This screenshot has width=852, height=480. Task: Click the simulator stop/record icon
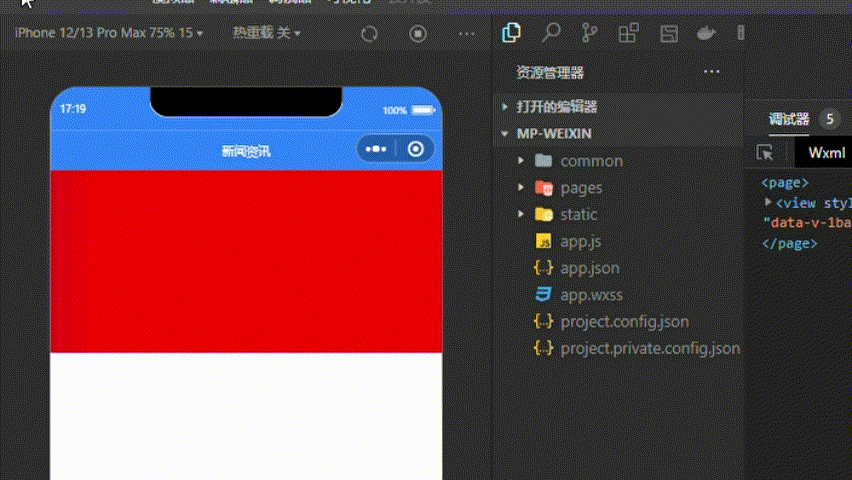click(418, 34)
